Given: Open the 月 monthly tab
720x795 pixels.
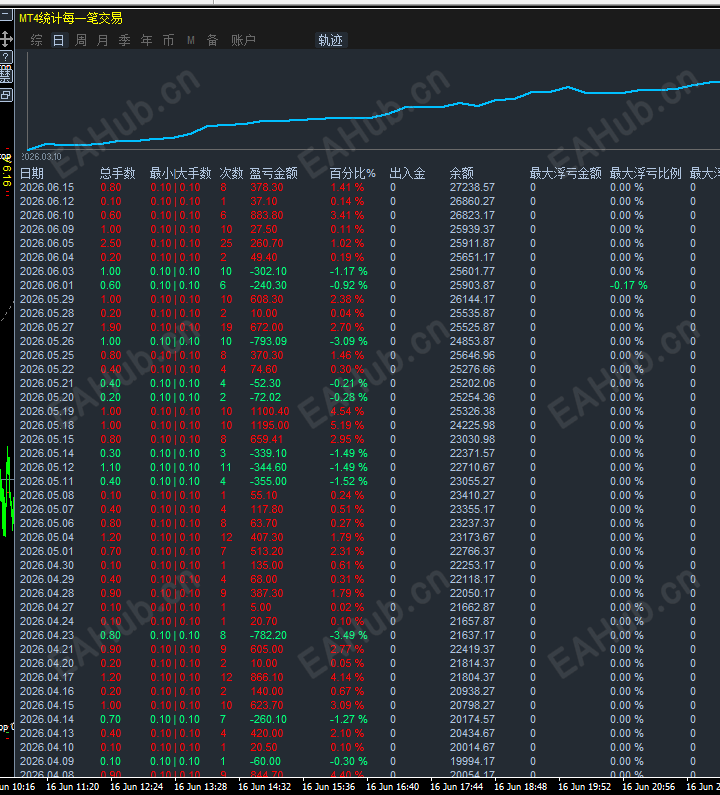Looking at the screenshot, I should [102, 40].
